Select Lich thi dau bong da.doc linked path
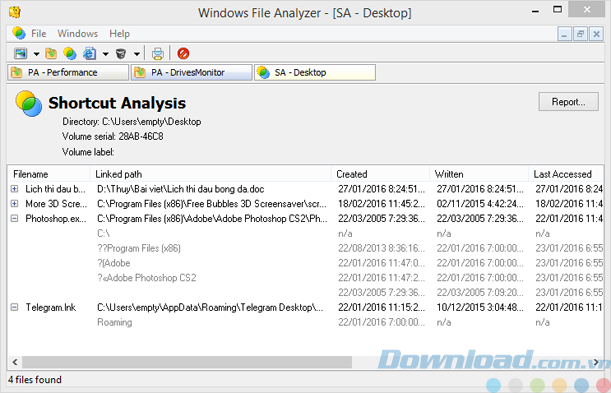 tap(181, 189)
